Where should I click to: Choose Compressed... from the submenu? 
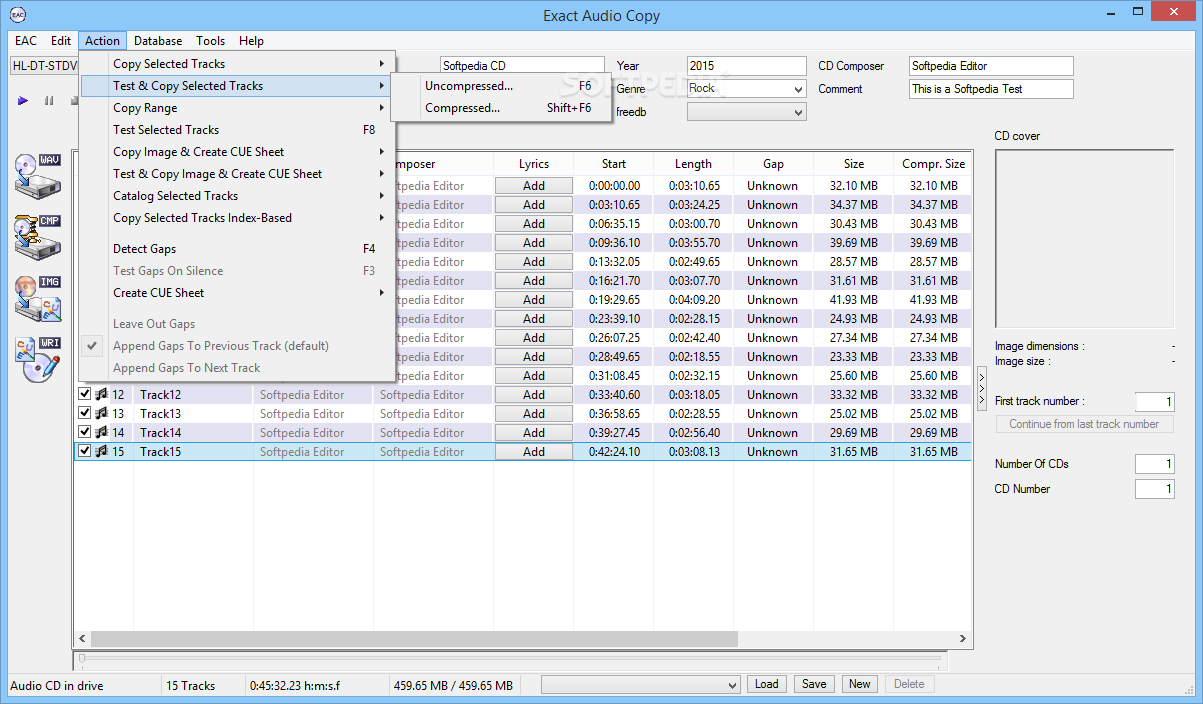(501, 108)
